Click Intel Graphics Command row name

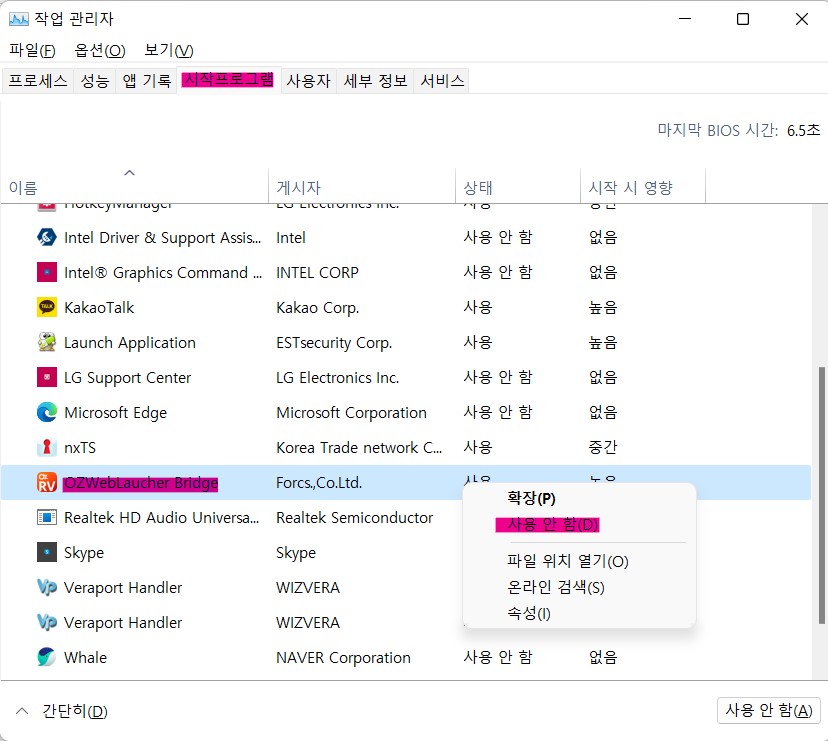[163, 273]
